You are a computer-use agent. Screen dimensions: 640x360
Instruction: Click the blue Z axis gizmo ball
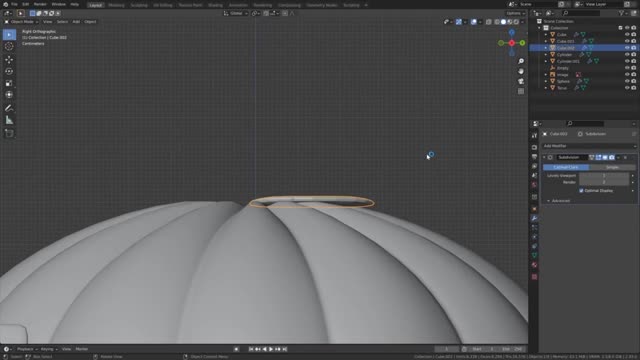pyautogui.click(x=511, y=32)
